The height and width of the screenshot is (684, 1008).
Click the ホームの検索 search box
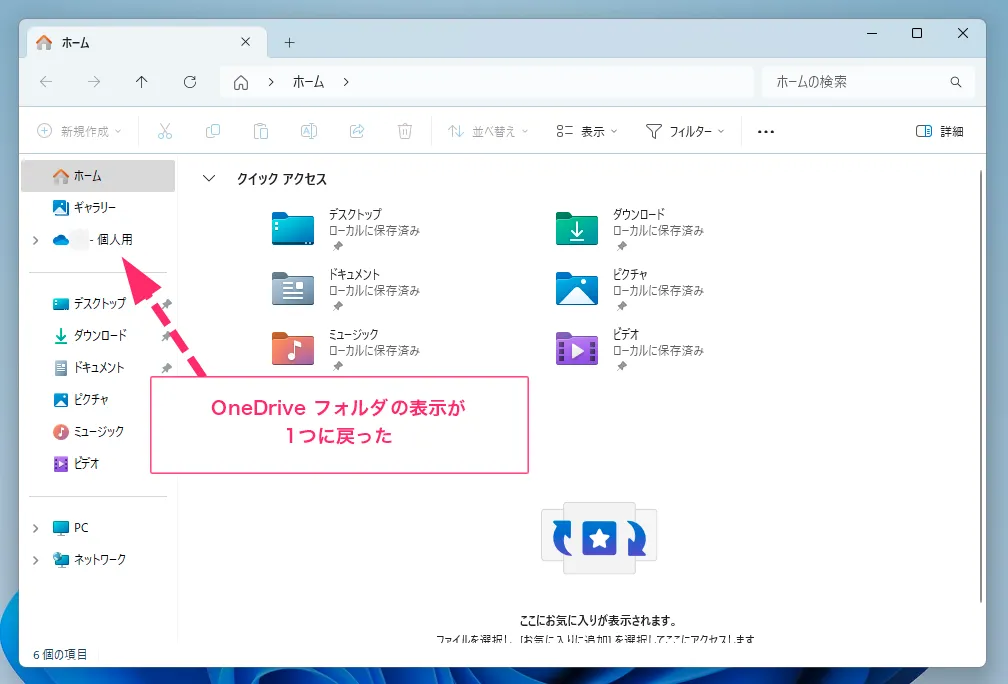point(868,82)
